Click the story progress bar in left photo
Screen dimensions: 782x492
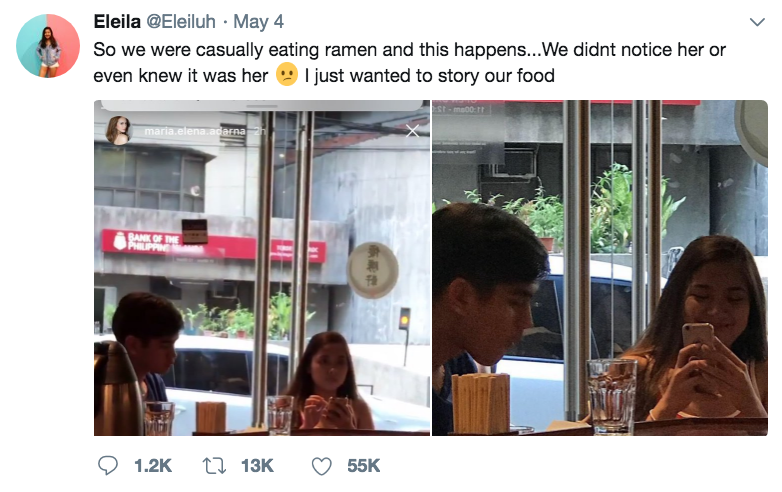pyautogui.click(x=262, y=105)
